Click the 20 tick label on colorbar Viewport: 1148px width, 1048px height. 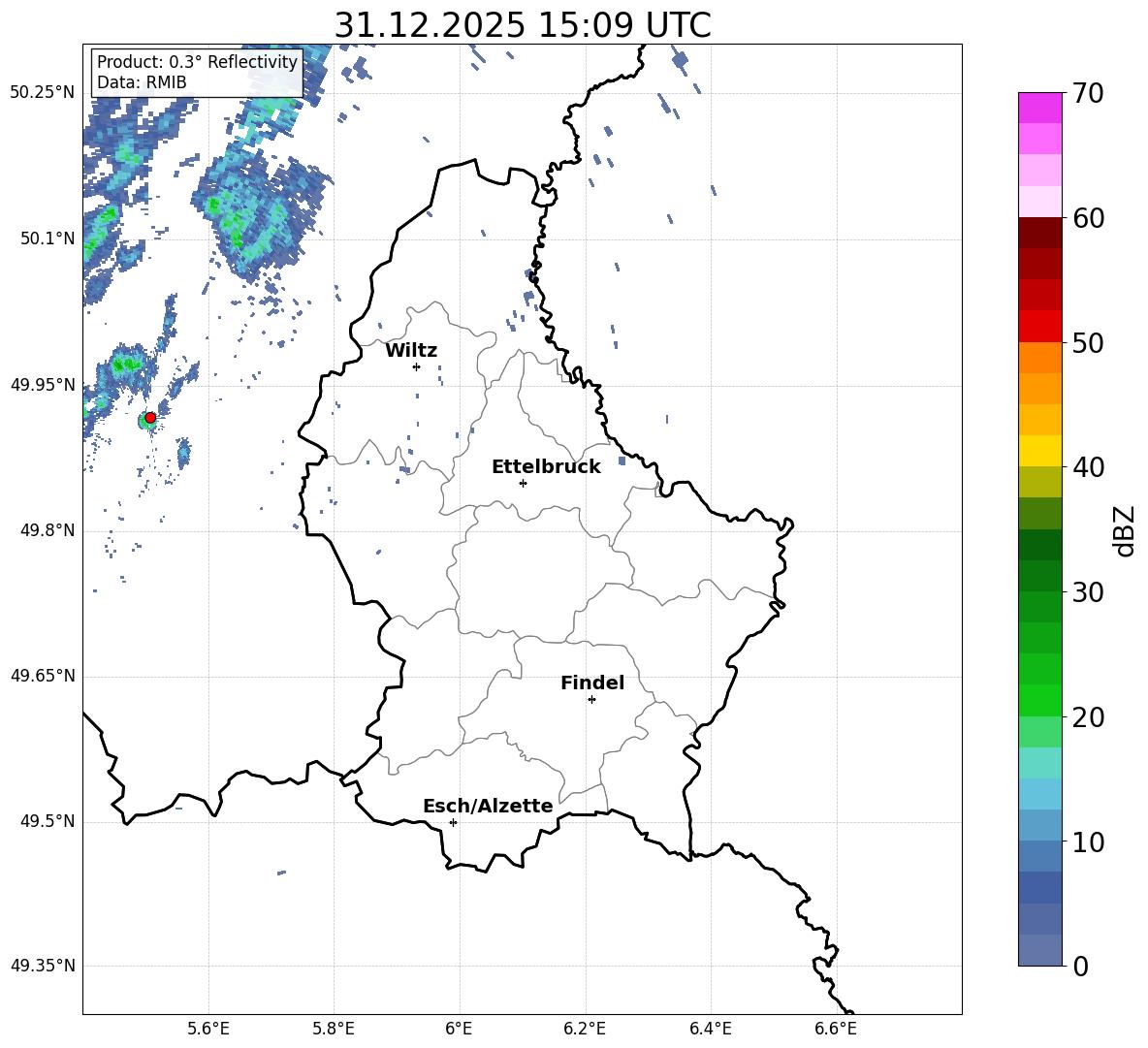(x=1088, y=717)
